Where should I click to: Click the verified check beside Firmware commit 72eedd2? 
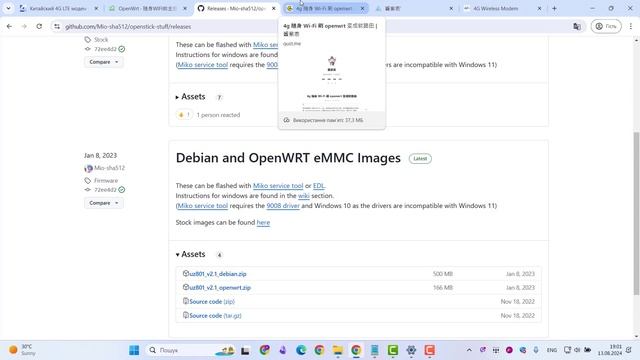tap(122, 190)
